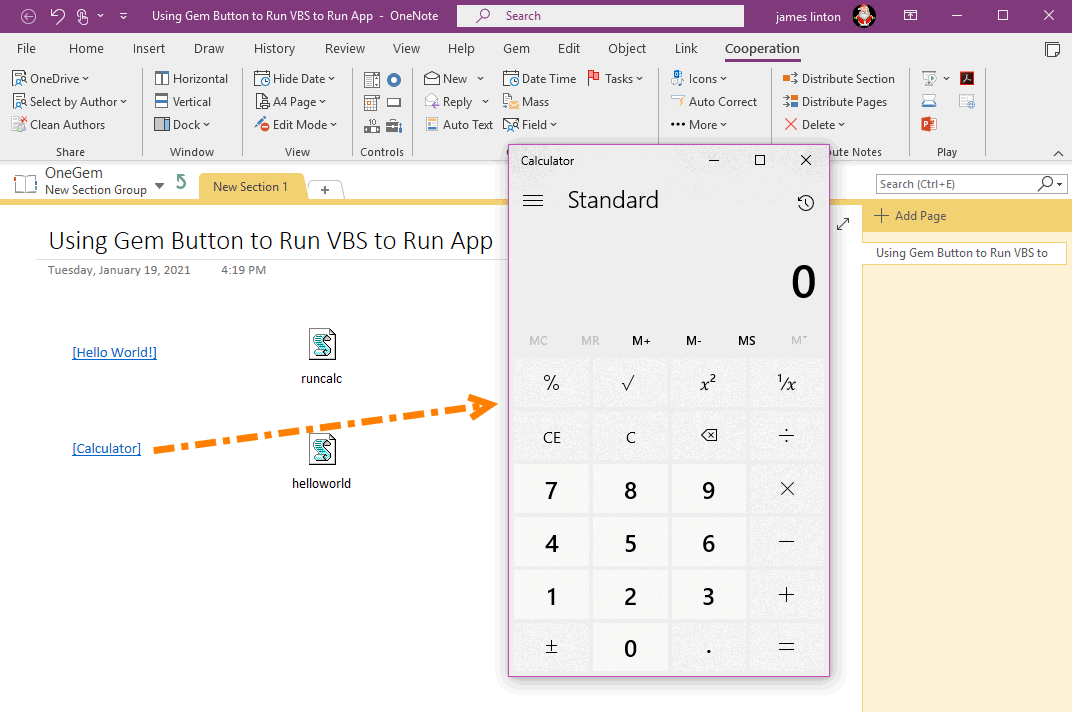The image size is (1072, 712).
Task: Open the Delete dropdown
Action: pos(814,124)
